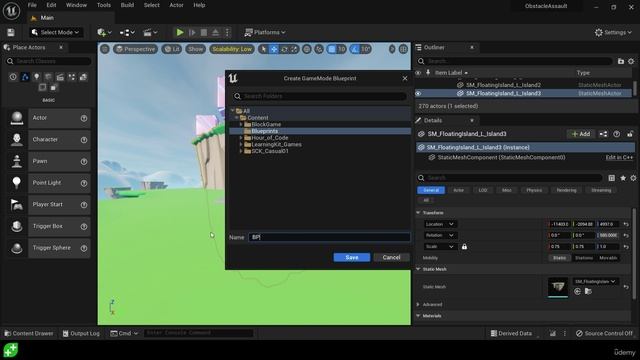Image resolution: width=640 pixels, height=360 pixels.
Task: Select the Lights category icon in Place Actors
Action: [37, 77]
